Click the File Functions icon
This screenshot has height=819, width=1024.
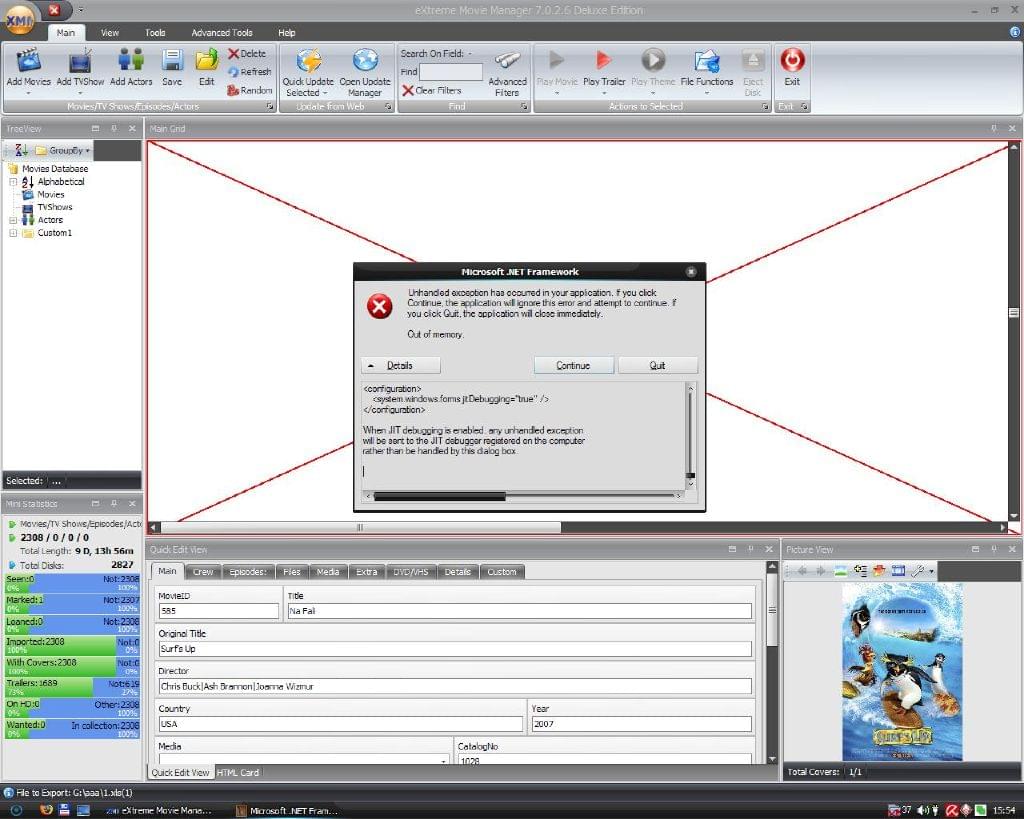click(x=707, y=61)
